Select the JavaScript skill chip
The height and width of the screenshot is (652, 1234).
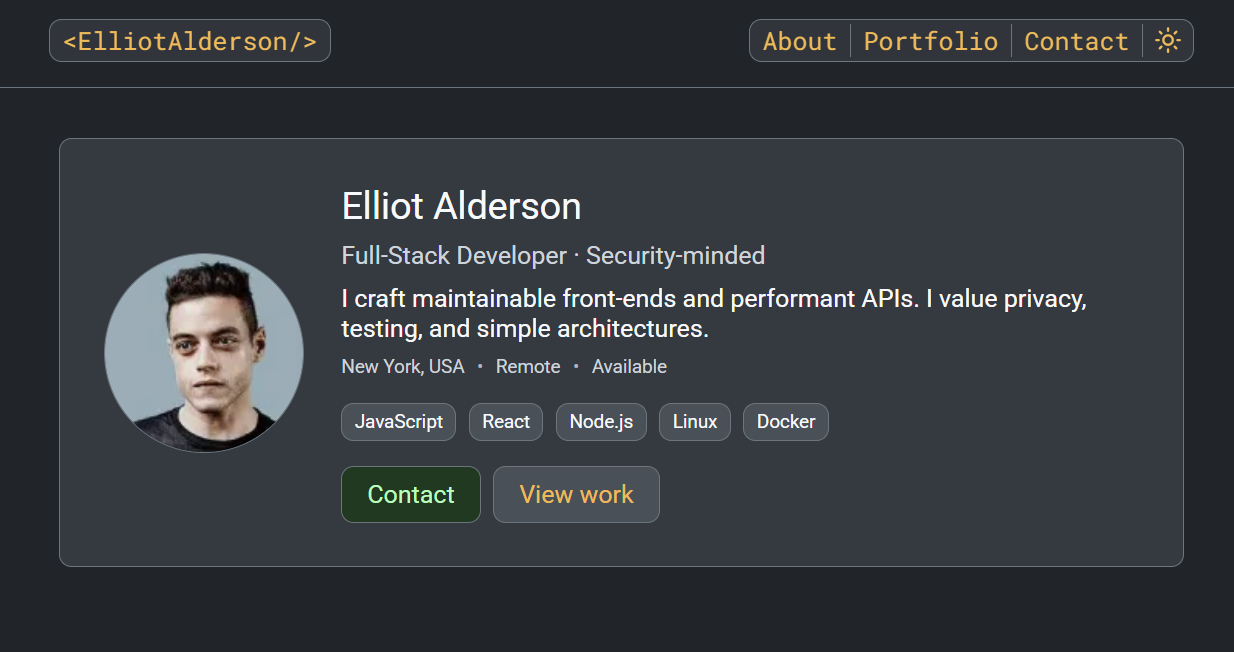[398, 421]
